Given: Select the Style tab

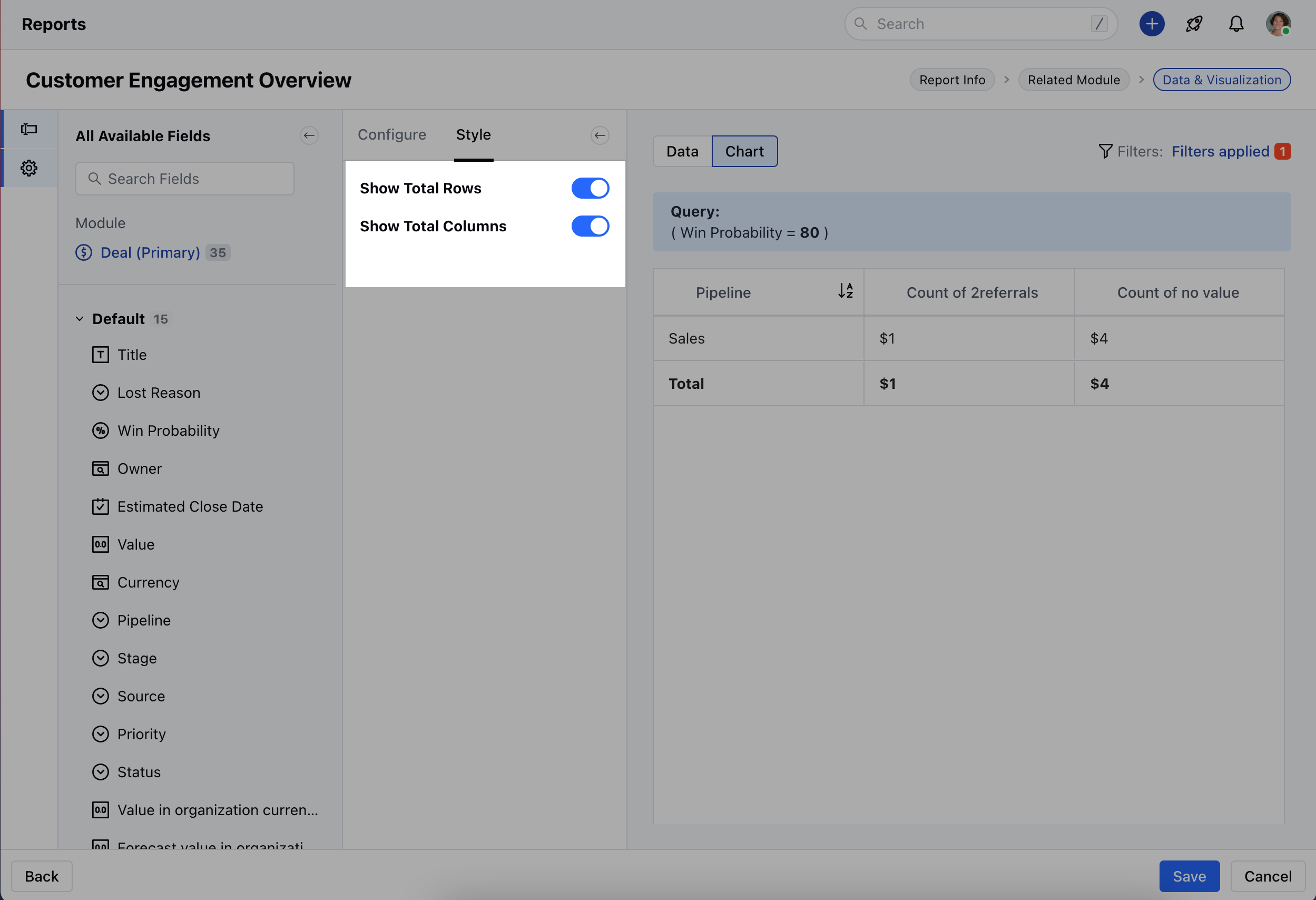Looking at the screenshot, I should tap(474, 135).
